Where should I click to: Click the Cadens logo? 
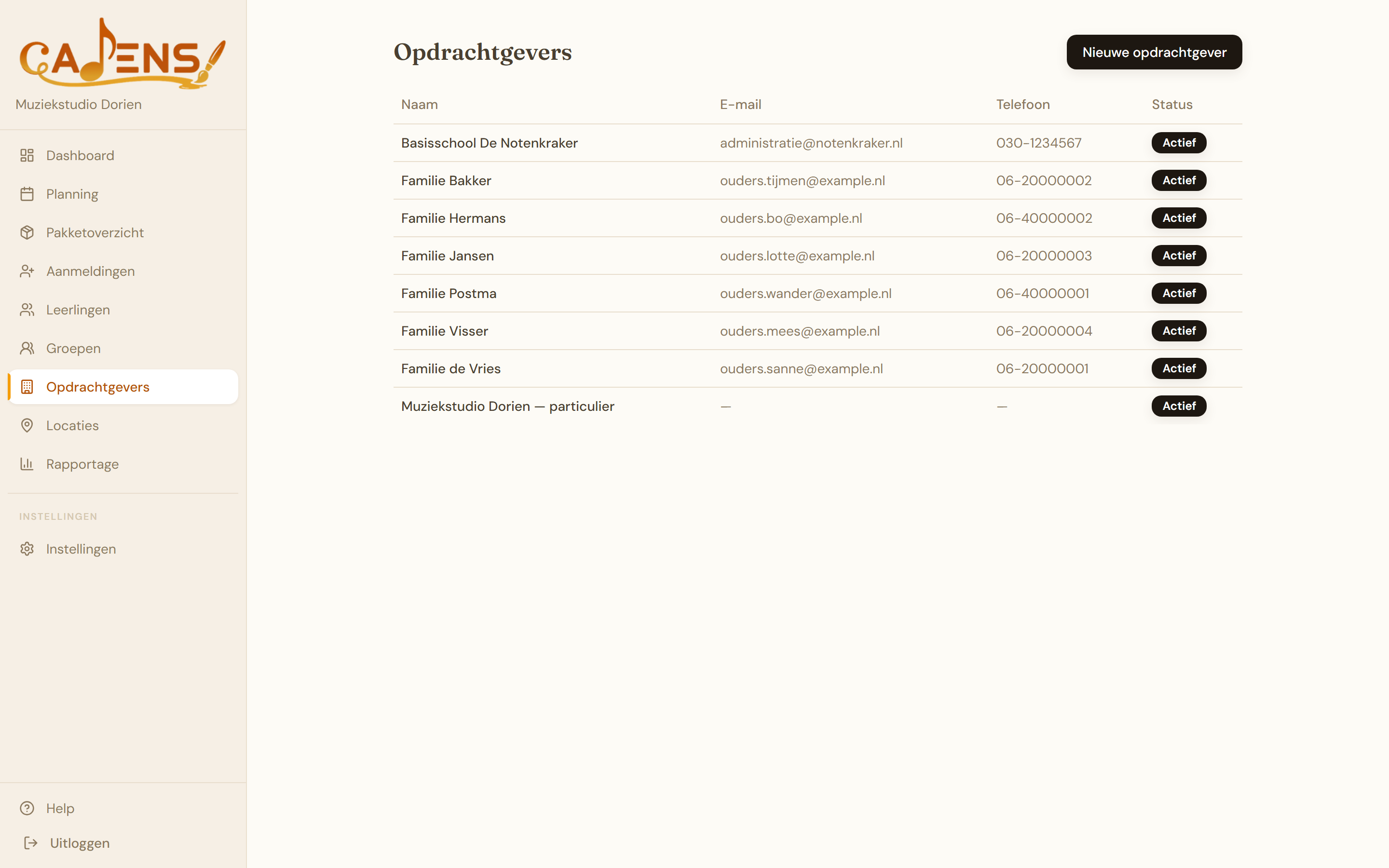click(x=123, y=54)
